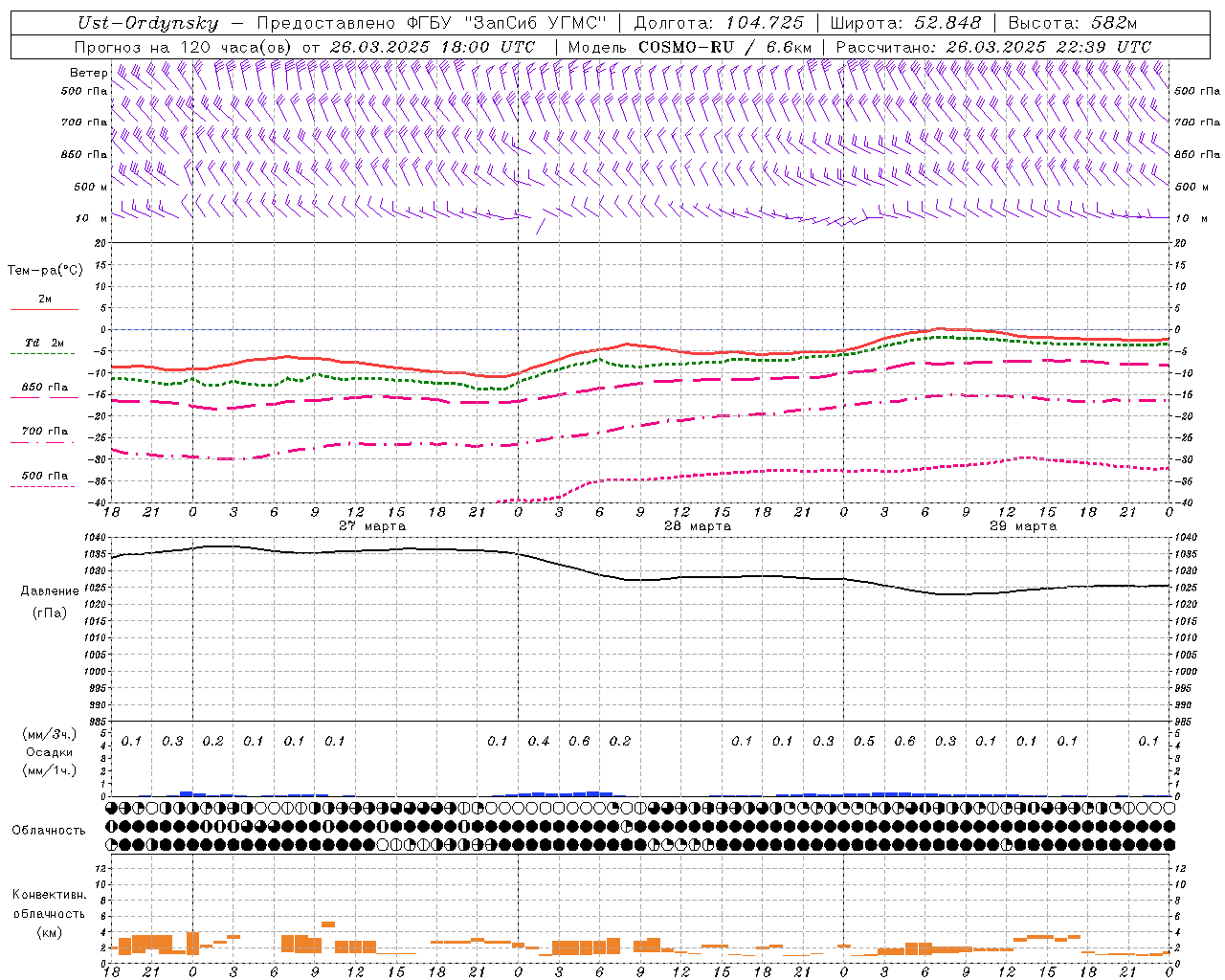
Task: Click the computed time 'Рассчитано: 26.03.2025 22:39 UTC'
Action: click(993, 47)
